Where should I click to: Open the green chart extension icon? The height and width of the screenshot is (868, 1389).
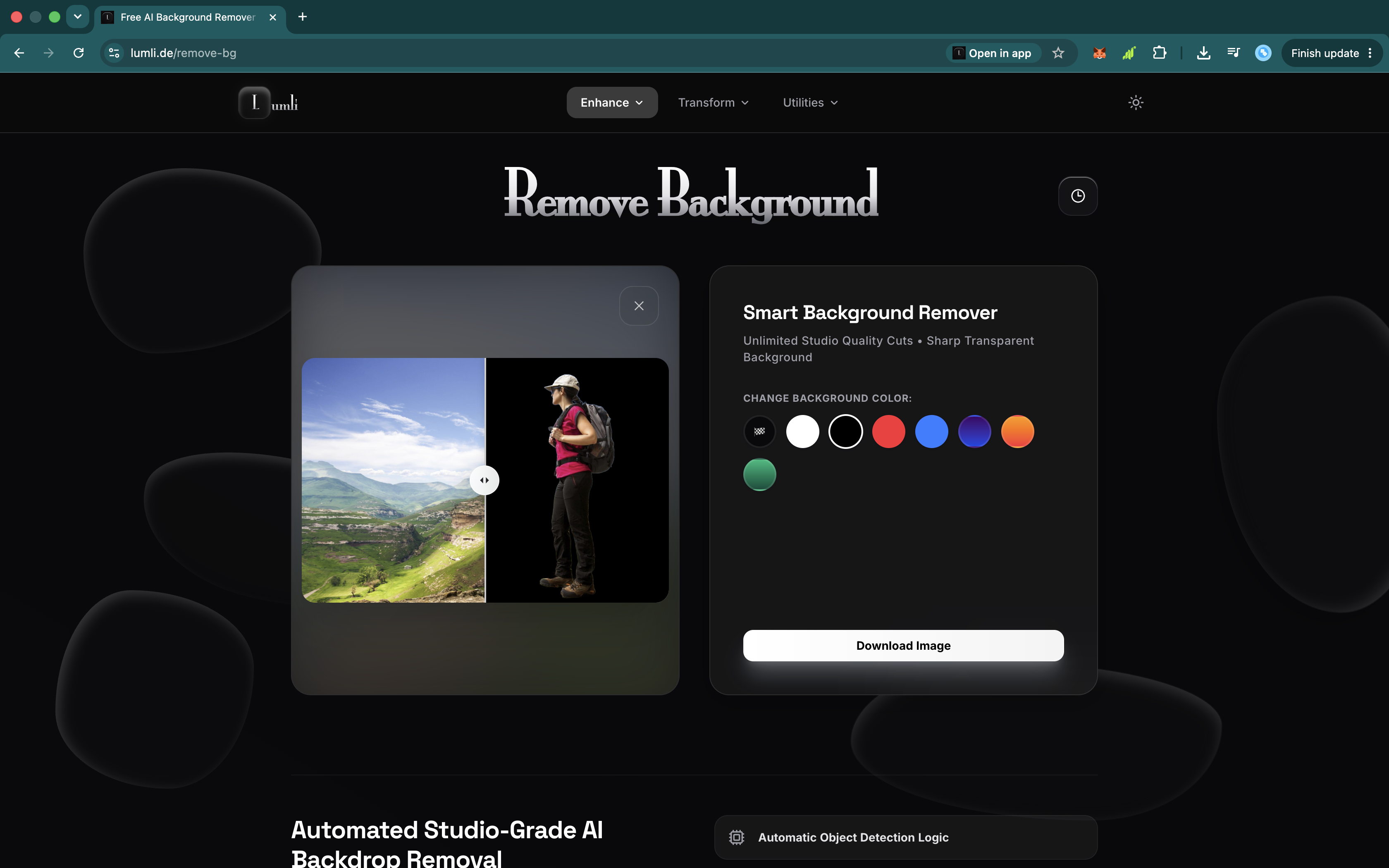(x=1129, y=53)
